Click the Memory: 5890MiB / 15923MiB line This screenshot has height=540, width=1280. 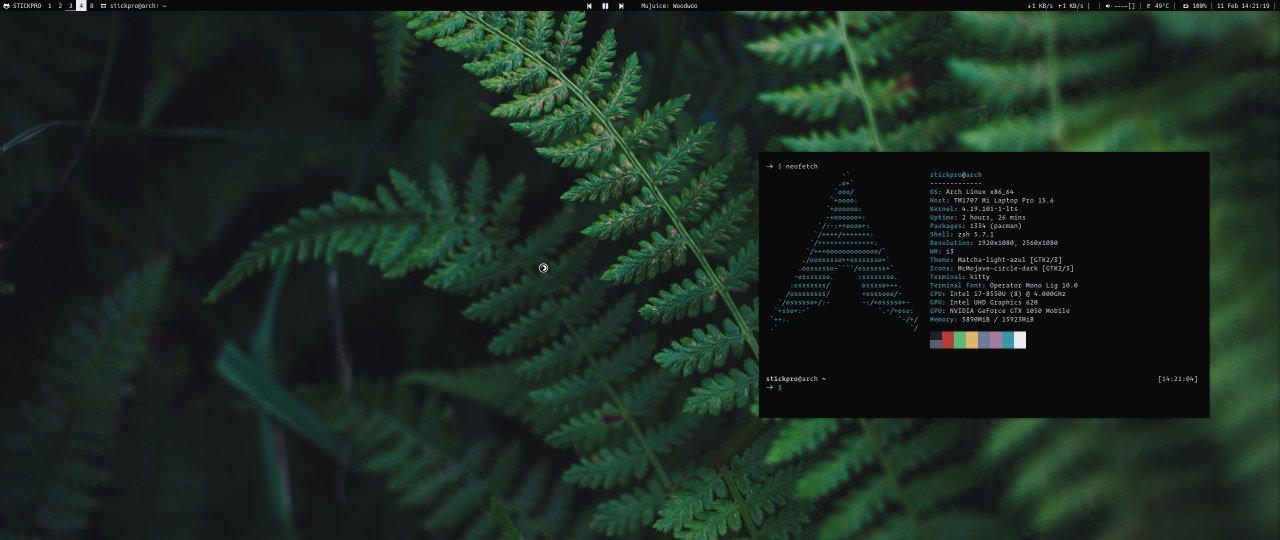pyautogui.click(x=980, y=319)
